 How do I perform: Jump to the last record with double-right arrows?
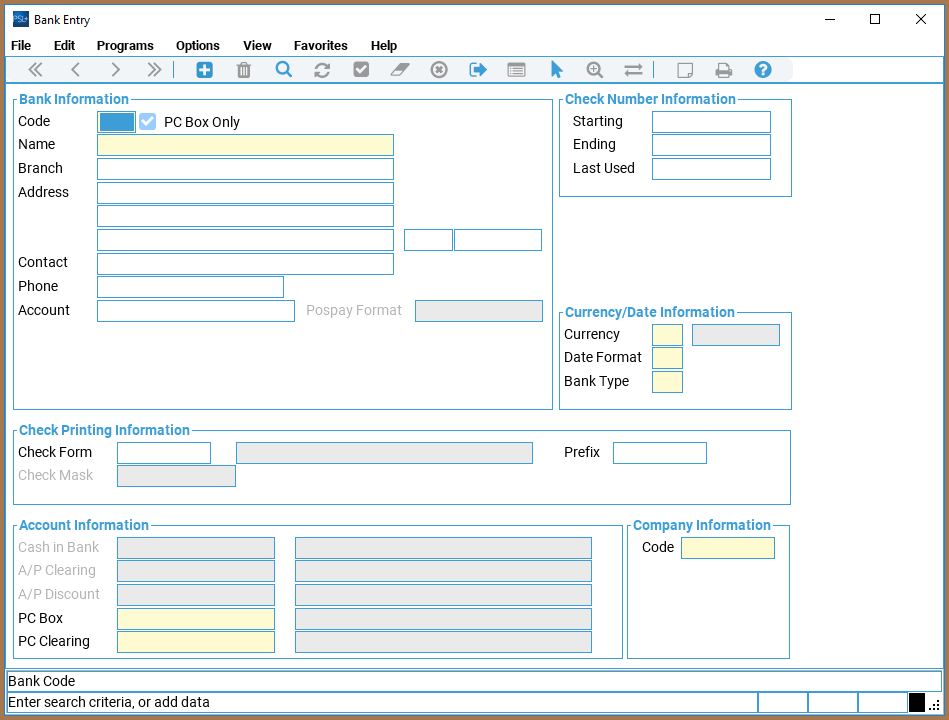pyautogui.click(x=154, y=70)
